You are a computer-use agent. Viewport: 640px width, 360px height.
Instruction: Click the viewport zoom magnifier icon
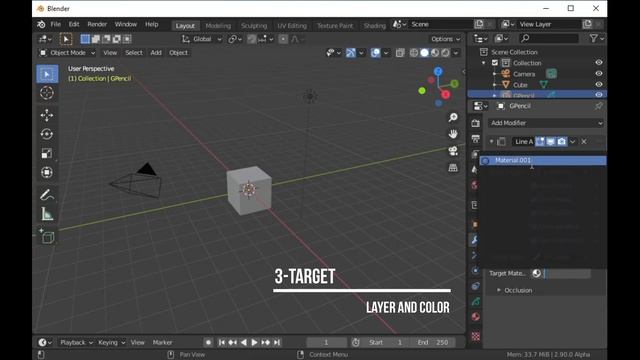(x=453, y=118)
